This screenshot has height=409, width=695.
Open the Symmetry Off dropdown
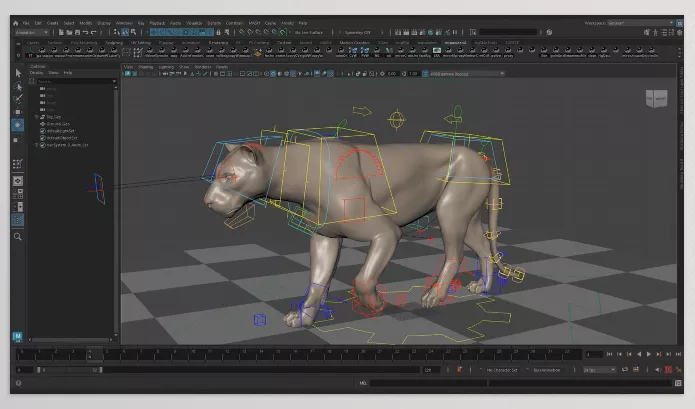tap(359, 33)
